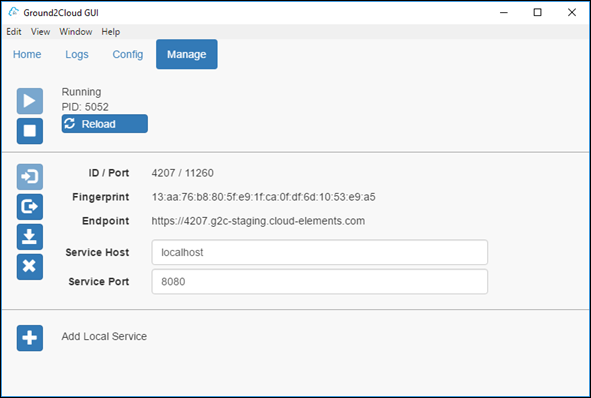The height and width of the screenshot is (398, 591).
Task: Click the logout arrow icon beside Fingerprint
Action: coord(30,207)
